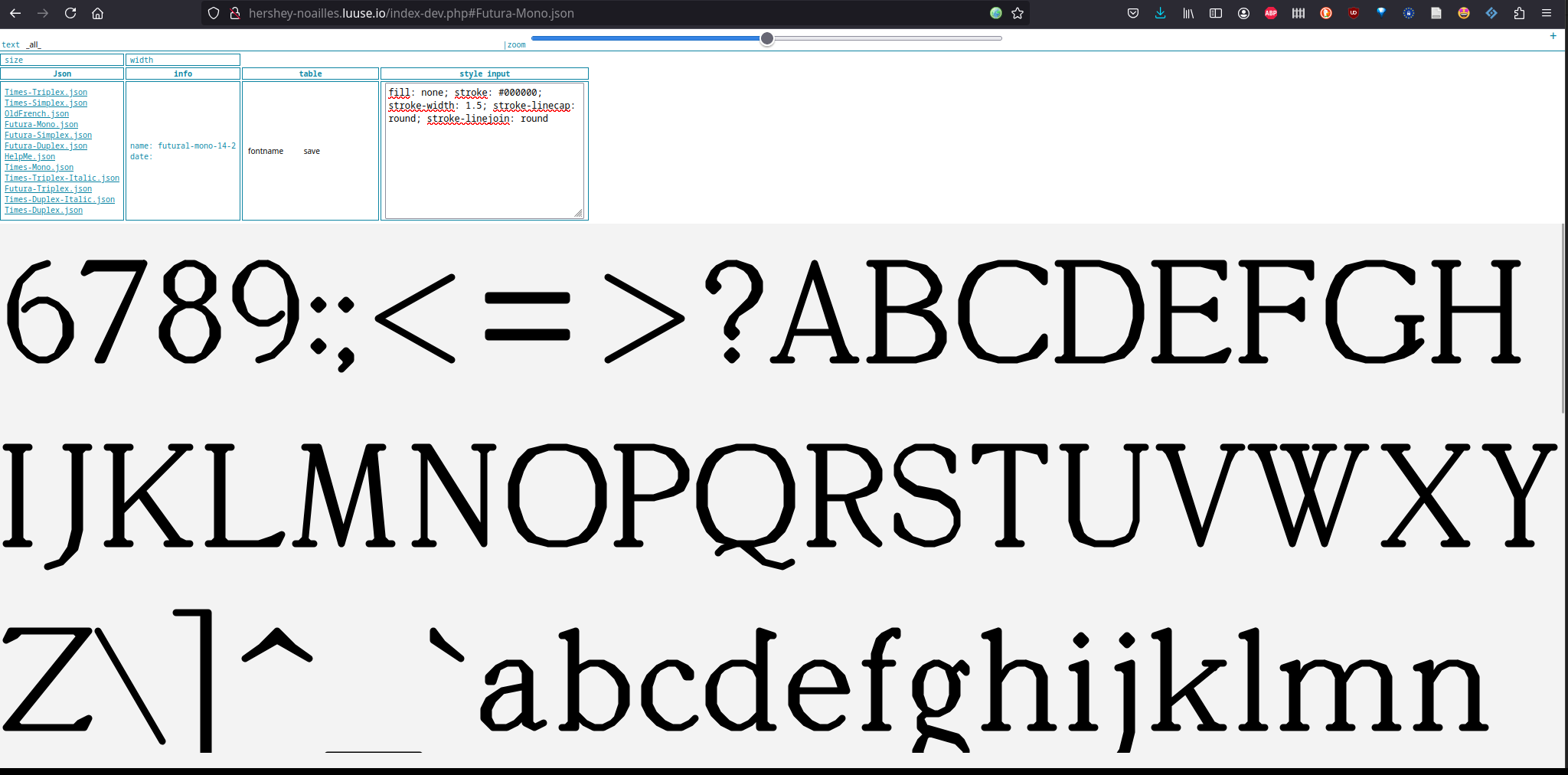Click the save button in table panel
1568x775 pixels.
tap(312, 152)
